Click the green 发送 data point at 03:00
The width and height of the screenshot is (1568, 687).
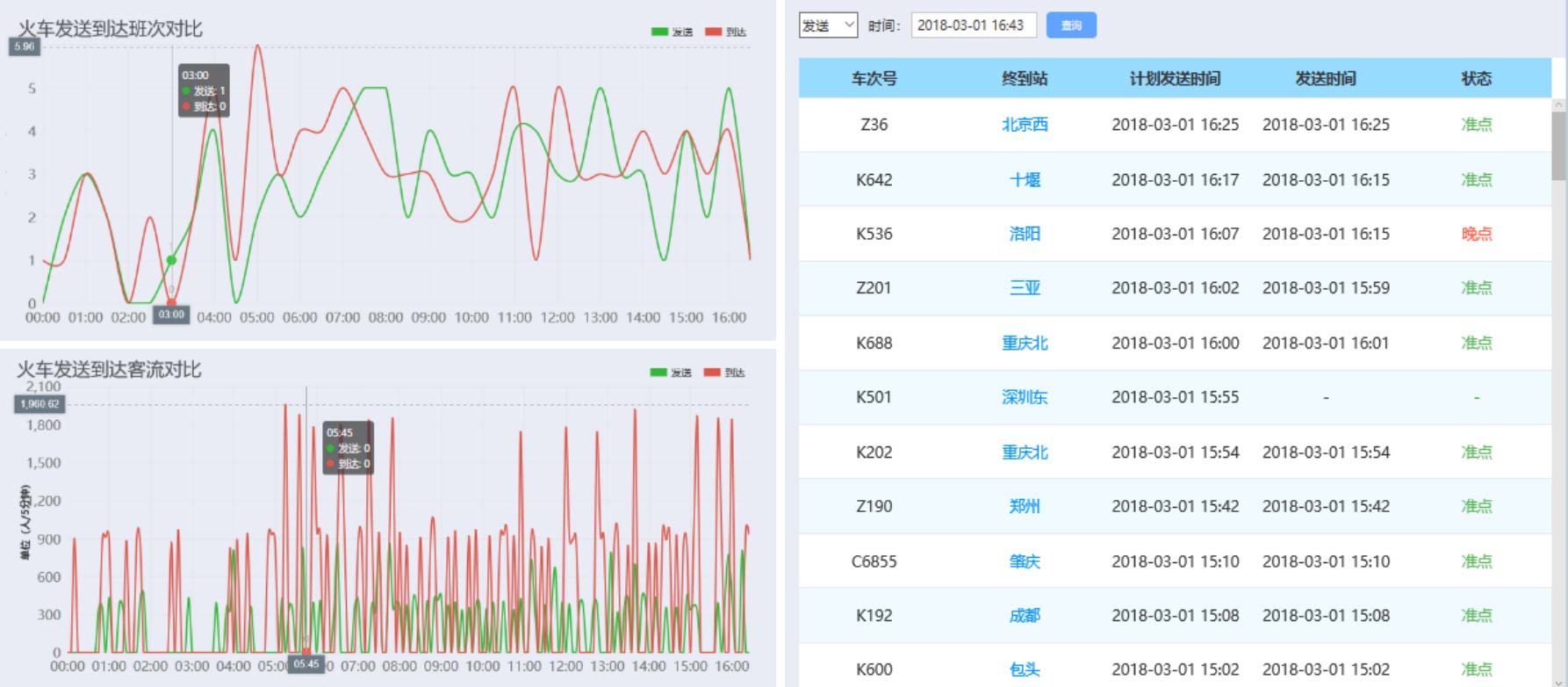[171, 260]
